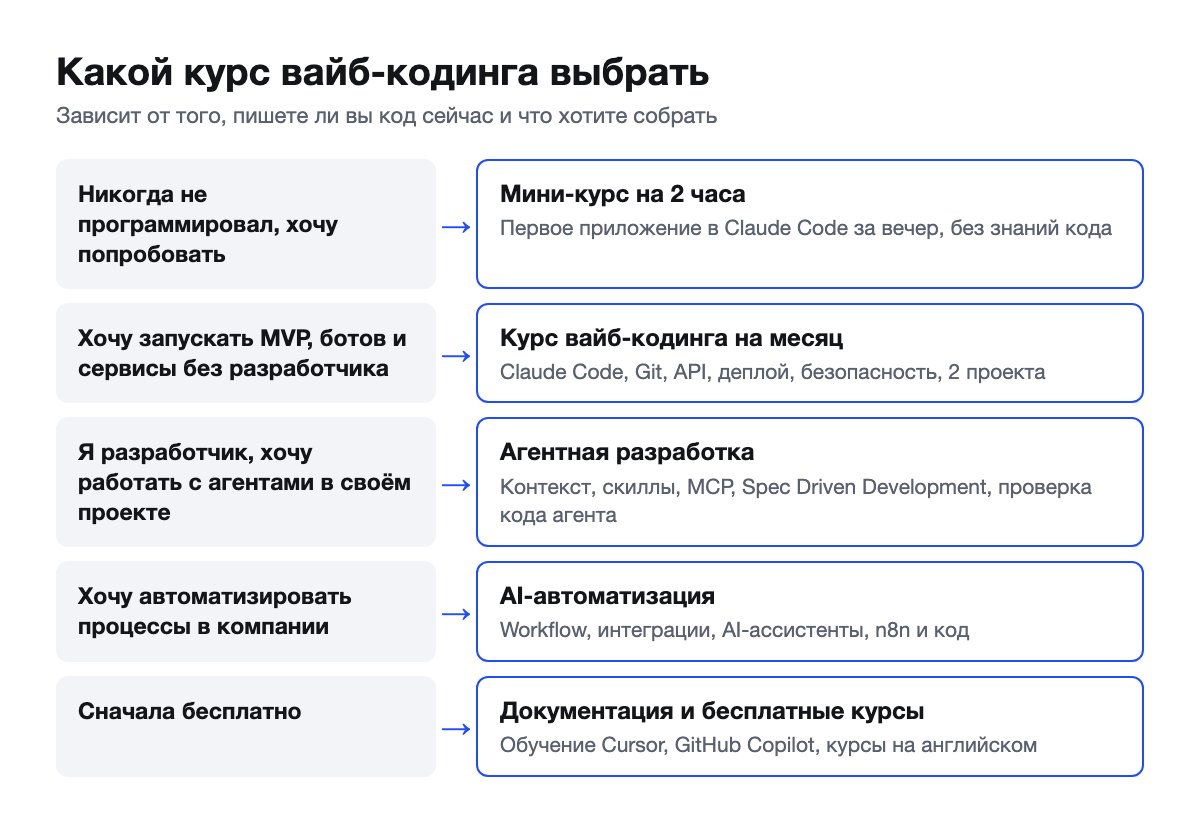Image resolution: width=1200 pixels, height=813 pixels.
Task: Click the subtitle 'Зависит от того, пишете ли вы код'
Action: coord(386,116)
